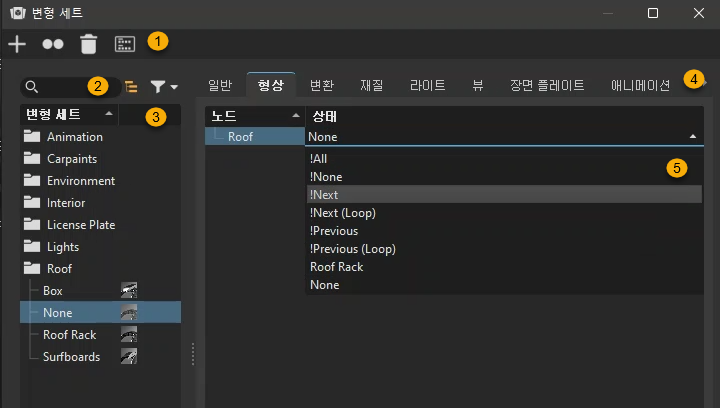Select the Box variant set
Viewport: 720px width, 408px height.
53,291
